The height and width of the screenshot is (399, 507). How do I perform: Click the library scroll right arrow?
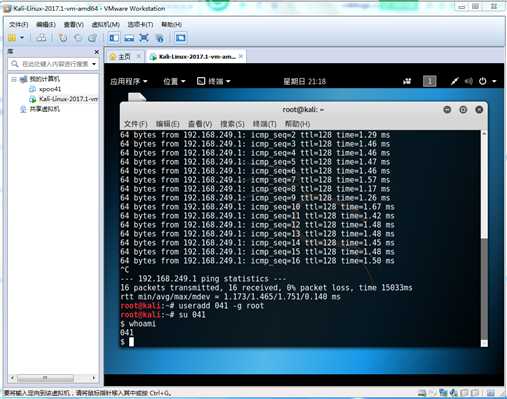tap(93, 378)
